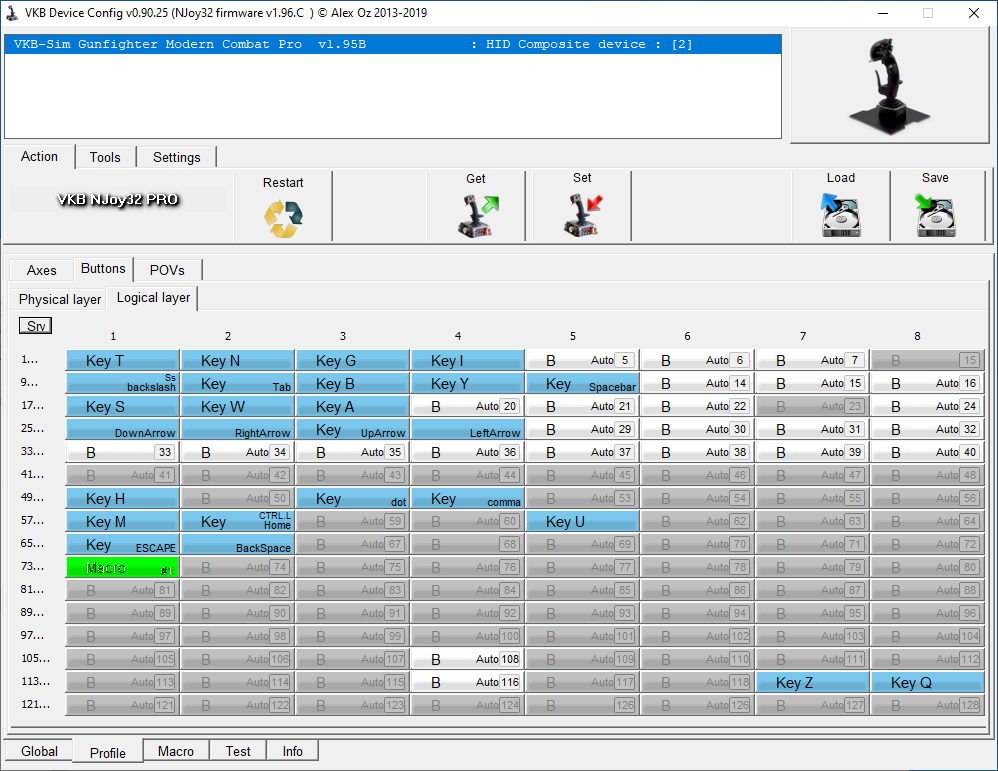Open the Axes tab
998x771 pixels.
41,270
